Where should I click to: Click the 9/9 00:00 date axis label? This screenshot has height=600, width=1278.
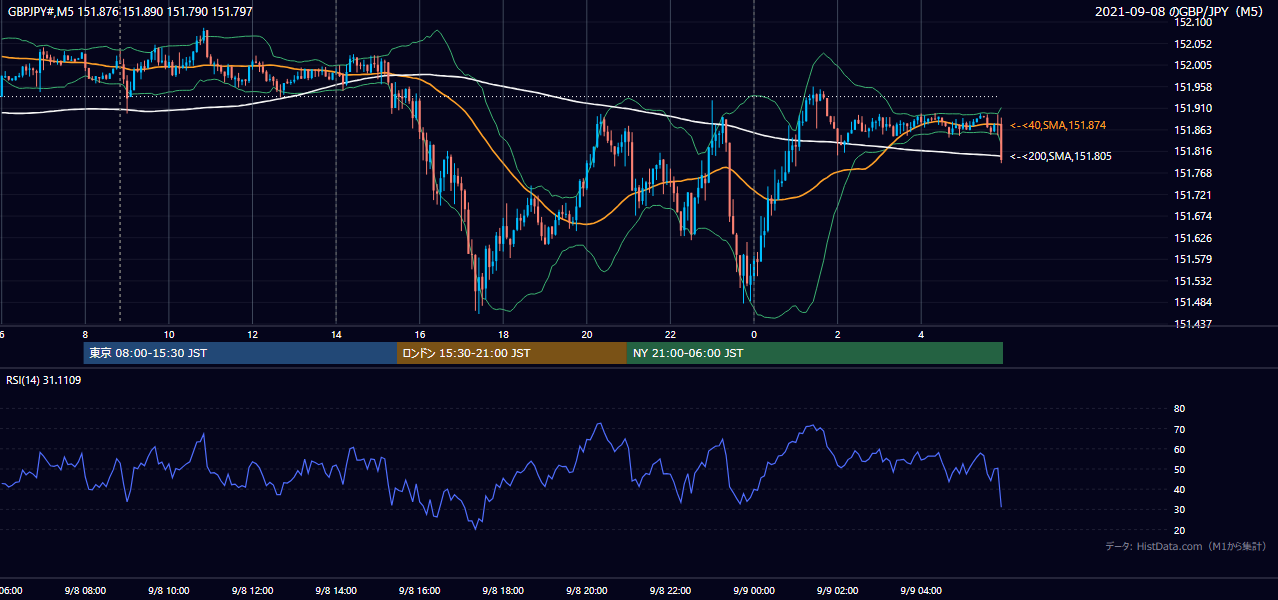pyautogui.click(x=754, y=590)
